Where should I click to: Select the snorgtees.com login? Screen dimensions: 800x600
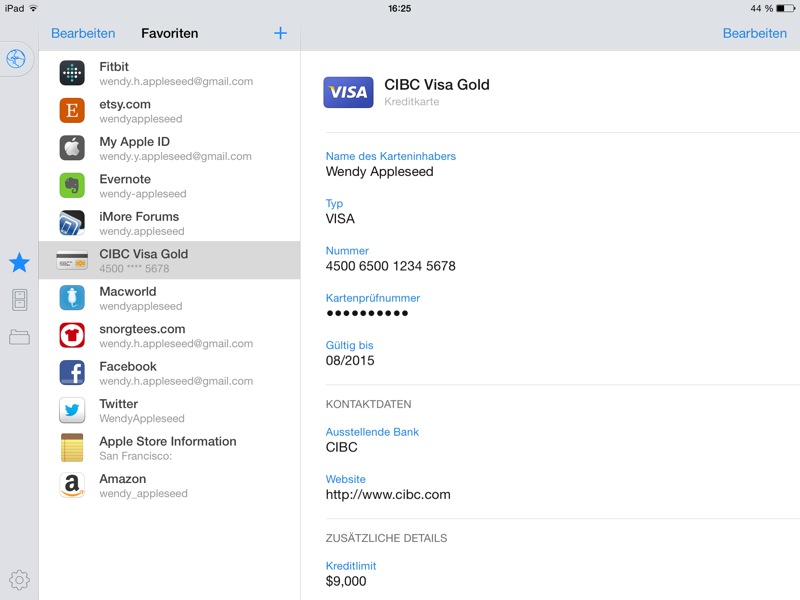(x=168, y=336)
